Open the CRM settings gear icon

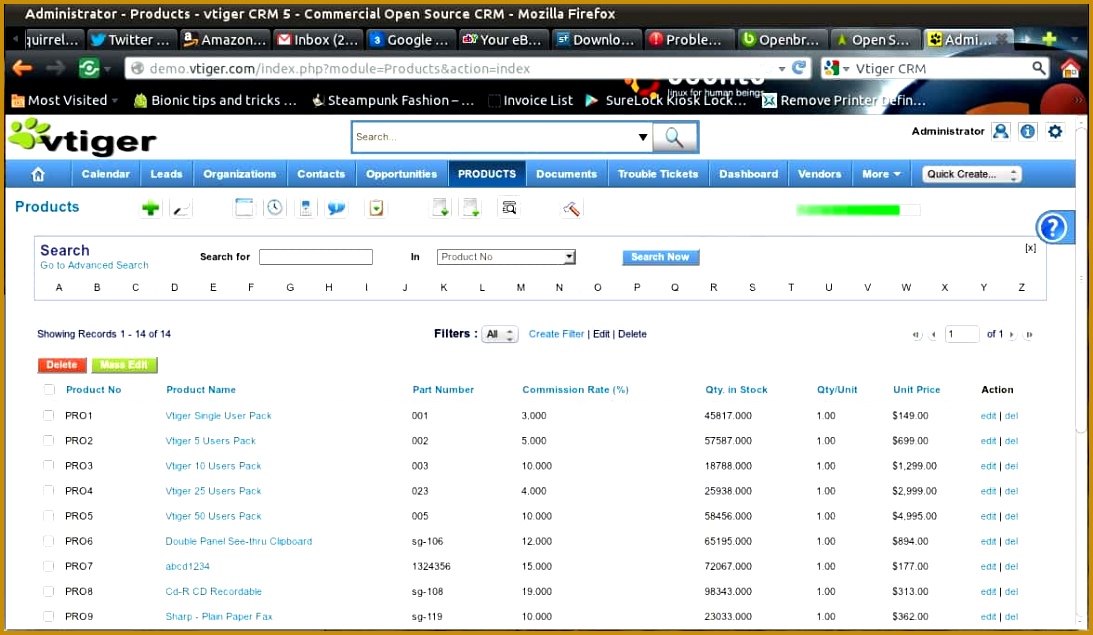1055,131
